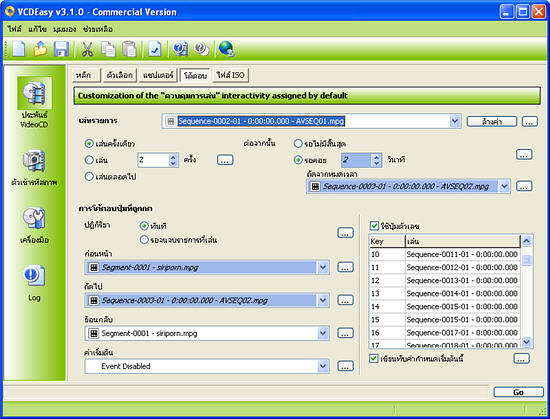Expand the play item Sequence-0002-01 dropdown
The image size is (550, 419).
pos(455,121)
